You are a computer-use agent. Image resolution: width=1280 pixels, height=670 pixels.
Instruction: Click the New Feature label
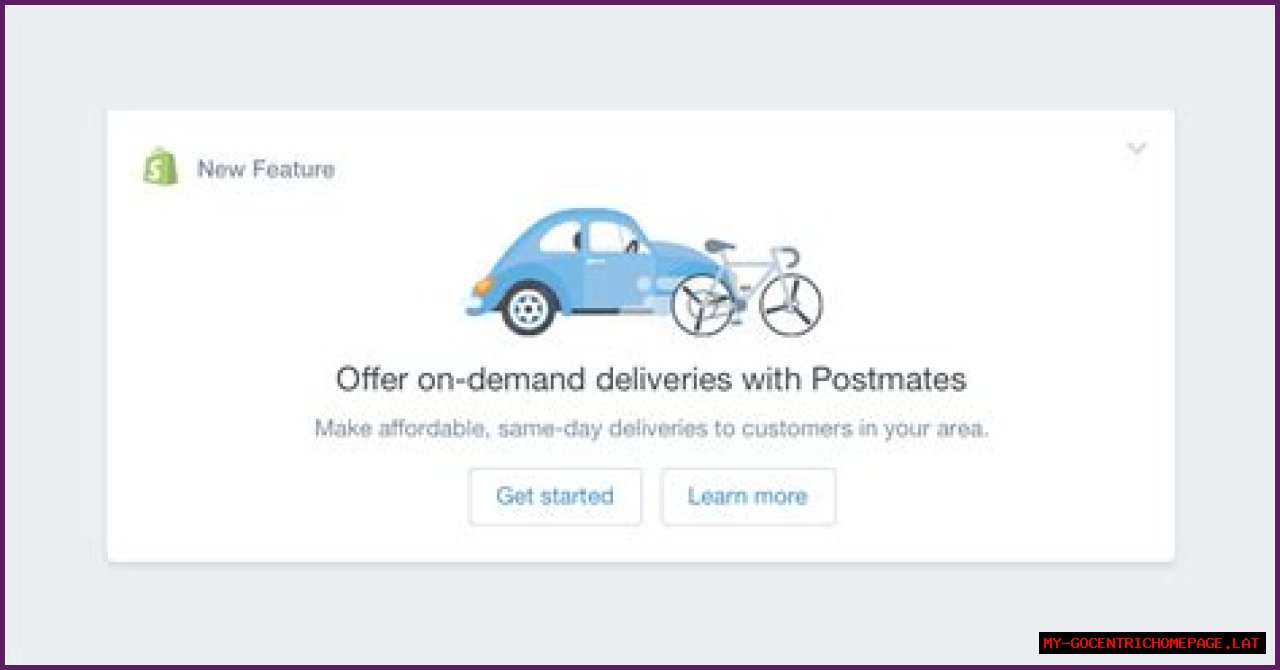[266, 169]
